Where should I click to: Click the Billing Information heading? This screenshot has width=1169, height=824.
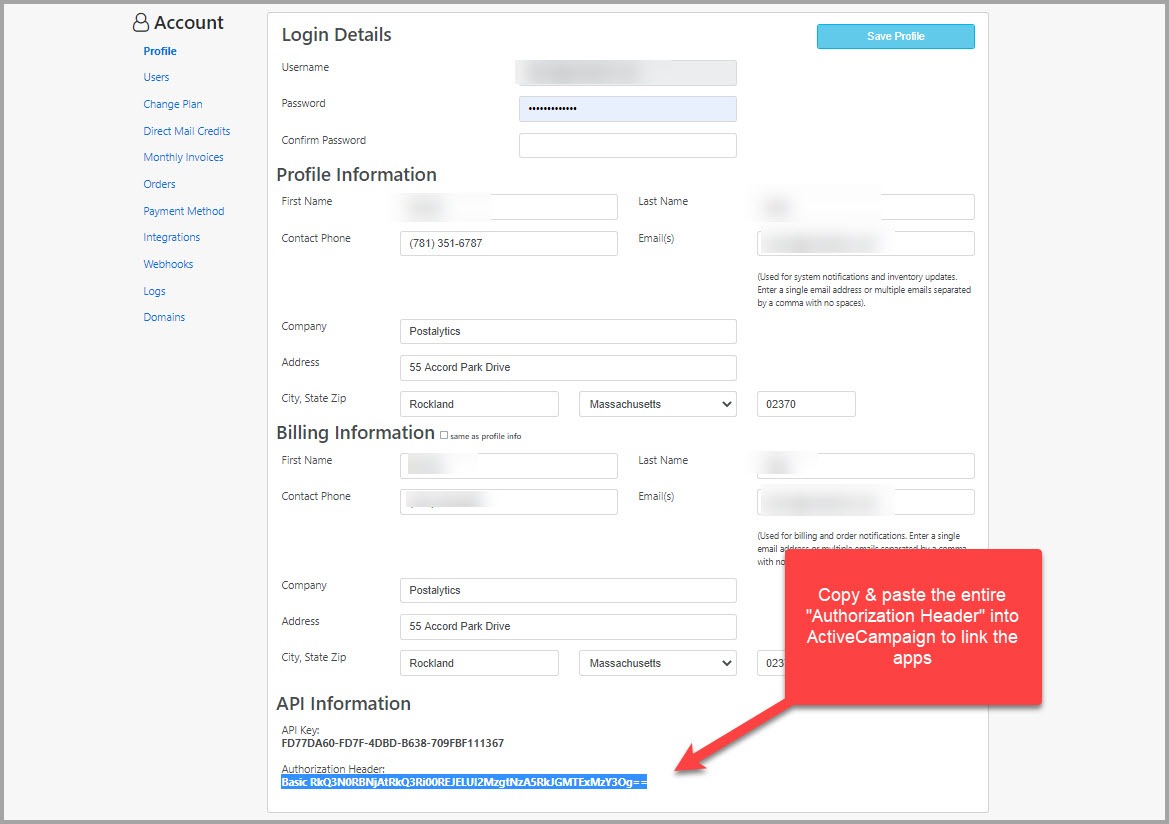(x=356, y=433)
